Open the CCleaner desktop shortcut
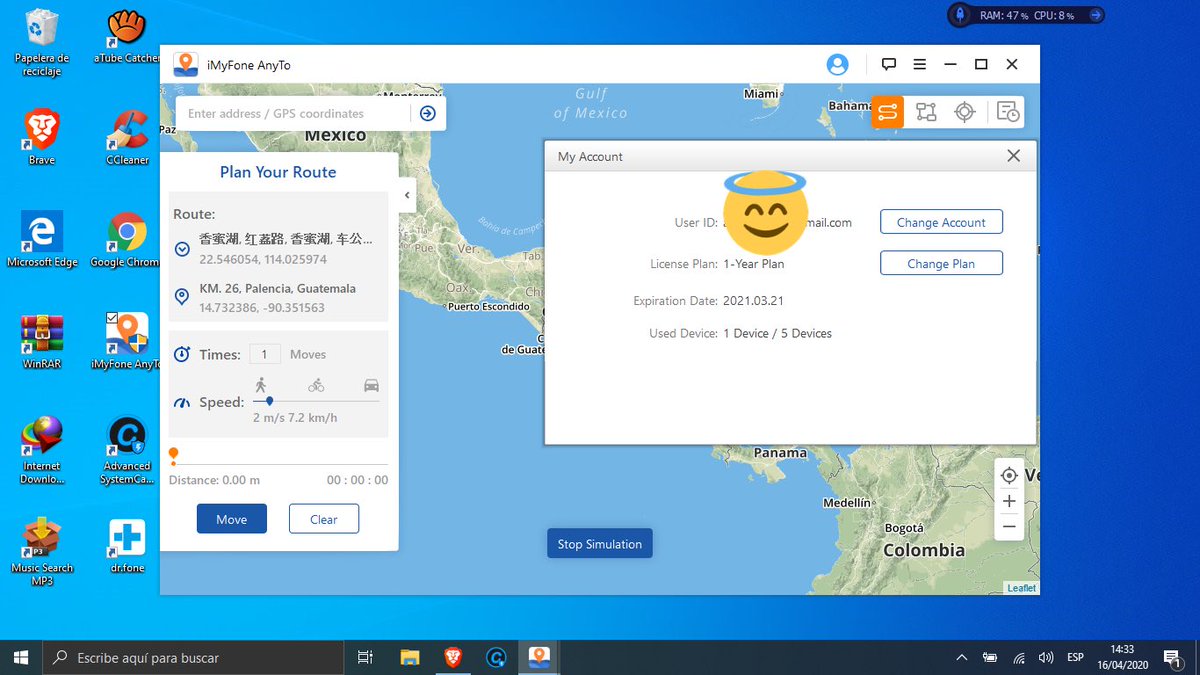Screen dimensions: 1200x675 point(127,136)
